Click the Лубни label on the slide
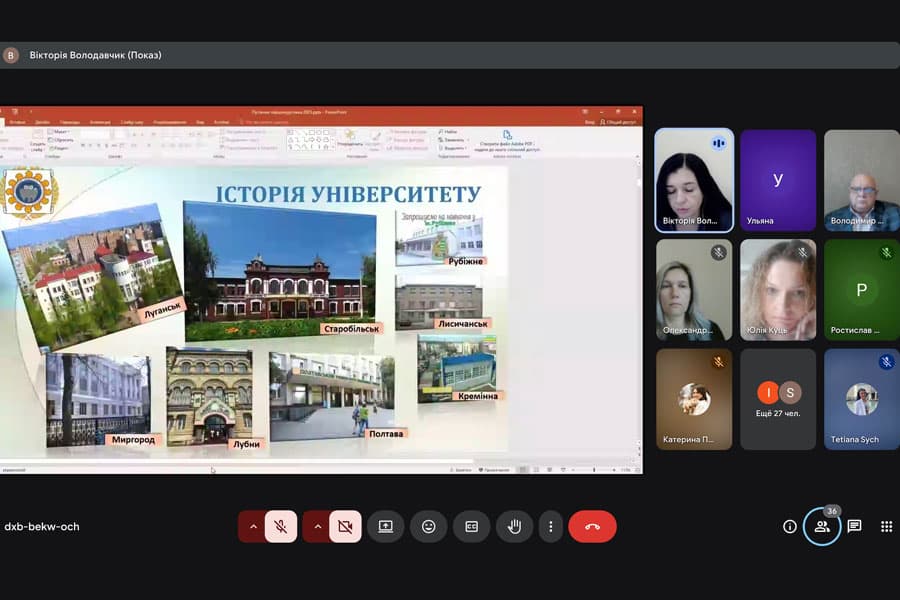The height and width of the screenshot is (600, 900). coord(247,444)
